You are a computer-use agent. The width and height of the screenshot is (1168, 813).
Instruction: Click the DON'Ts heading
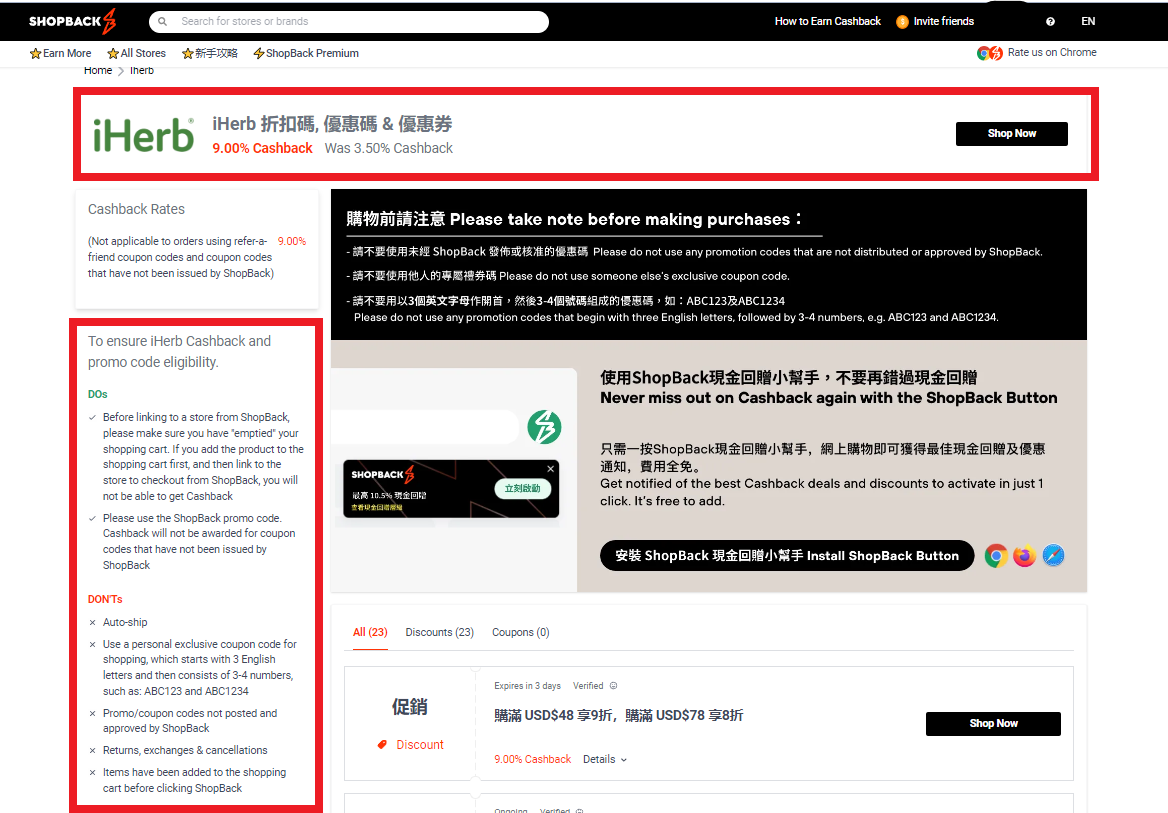click(x=105, y=599)
